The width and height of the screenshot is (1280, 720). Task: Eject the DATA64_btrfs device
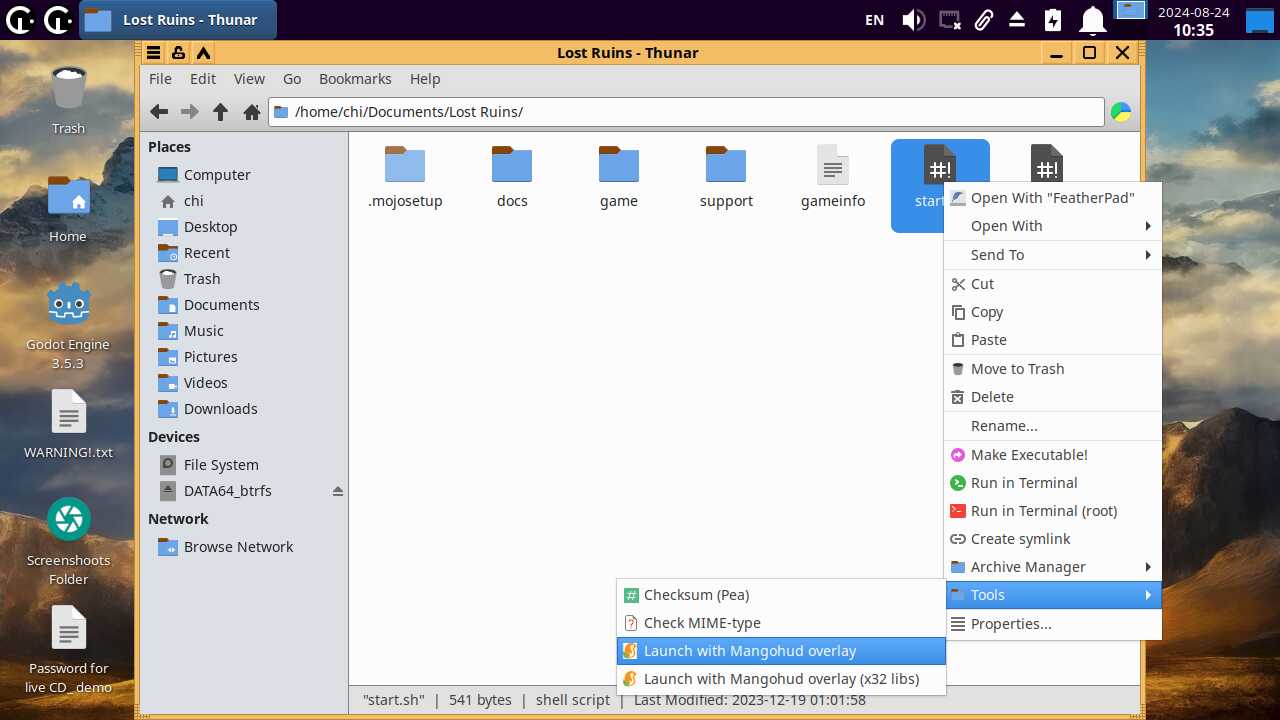[x=338, y=491]
